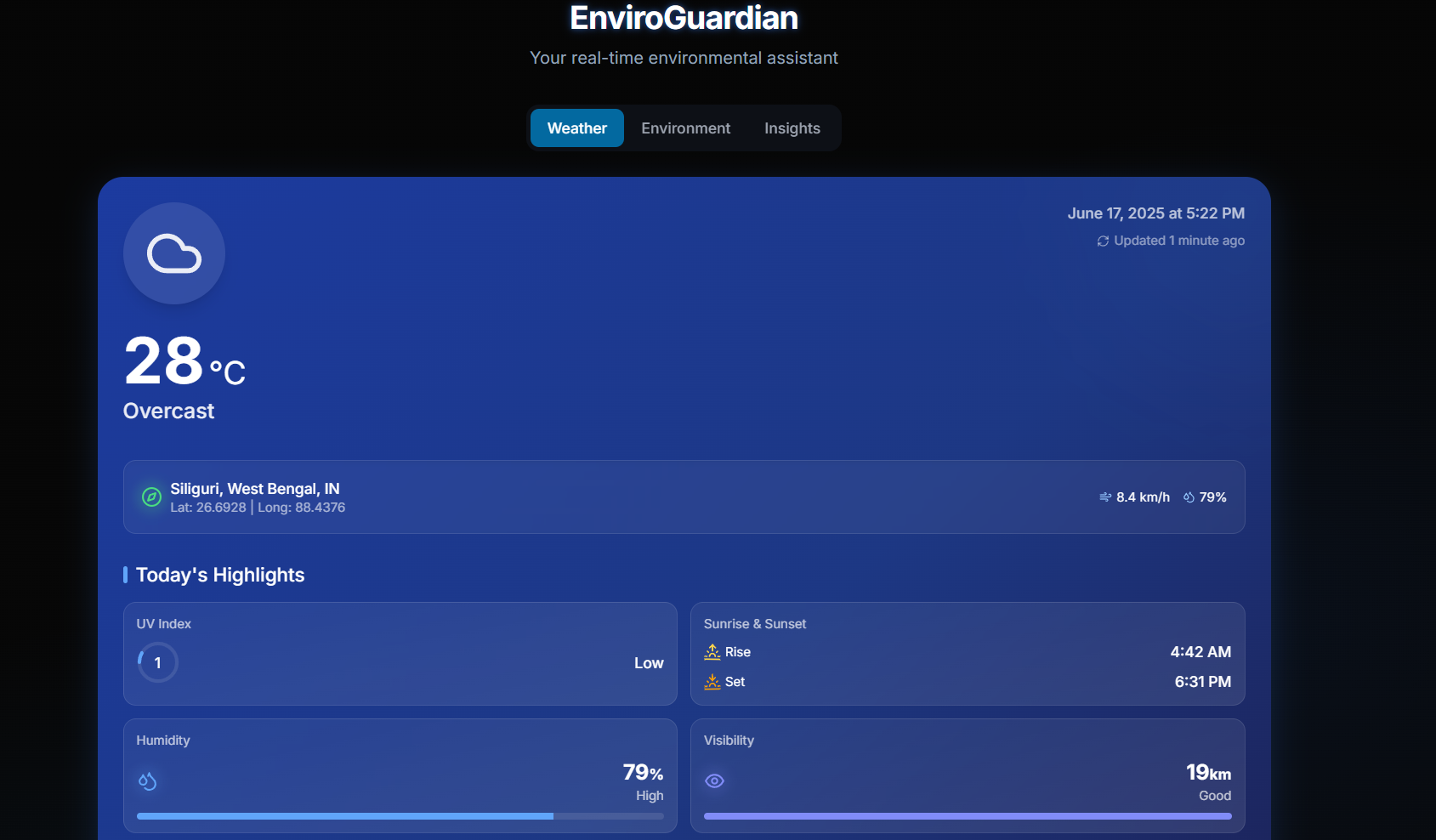Click the 'Long: 88.4376' coordinate text
1436x840 pixels.
point(302,508)
